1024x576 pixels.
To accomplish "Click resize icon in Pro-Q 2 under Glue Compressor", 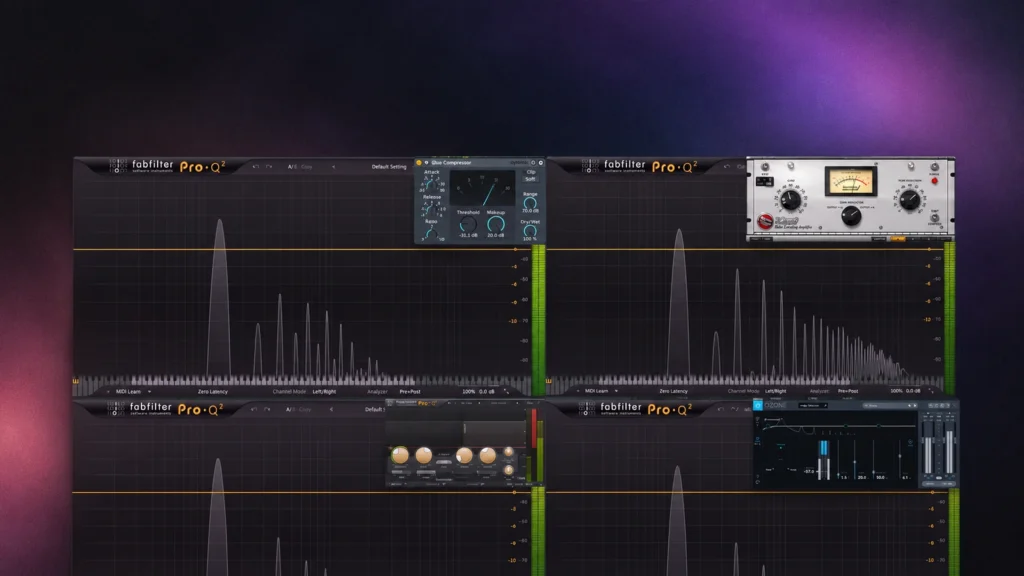I will [x=506, y=392].
